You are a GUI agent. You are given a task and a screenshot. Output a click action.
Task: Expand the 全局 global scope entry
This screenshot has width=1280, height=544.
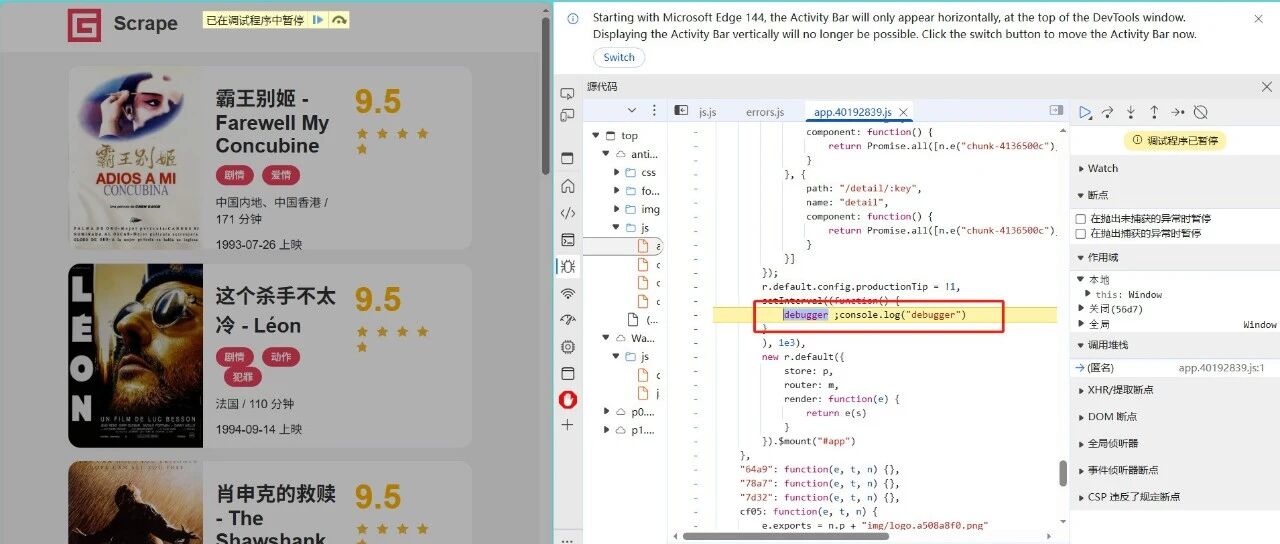tap(1080, 324)
